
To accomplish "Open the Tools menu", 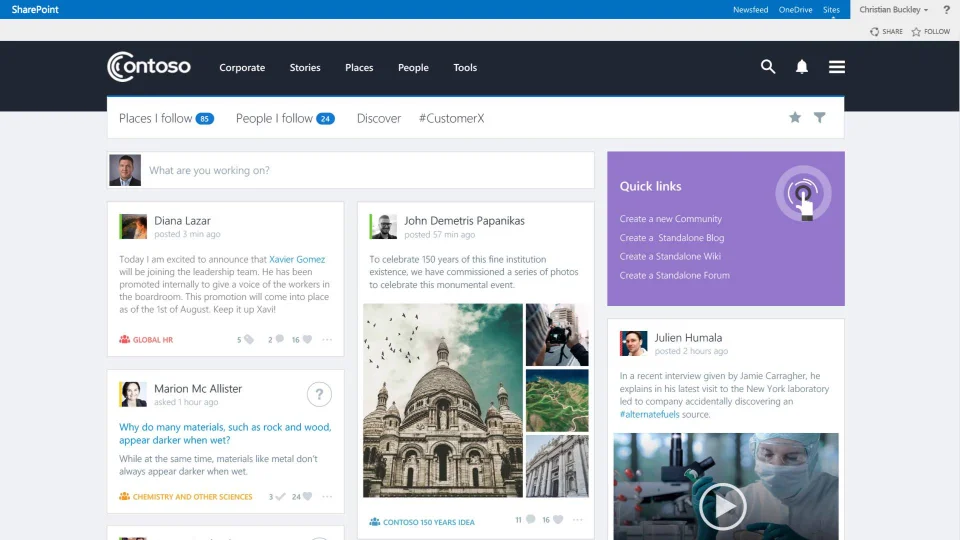I will (x=465, y=67).
